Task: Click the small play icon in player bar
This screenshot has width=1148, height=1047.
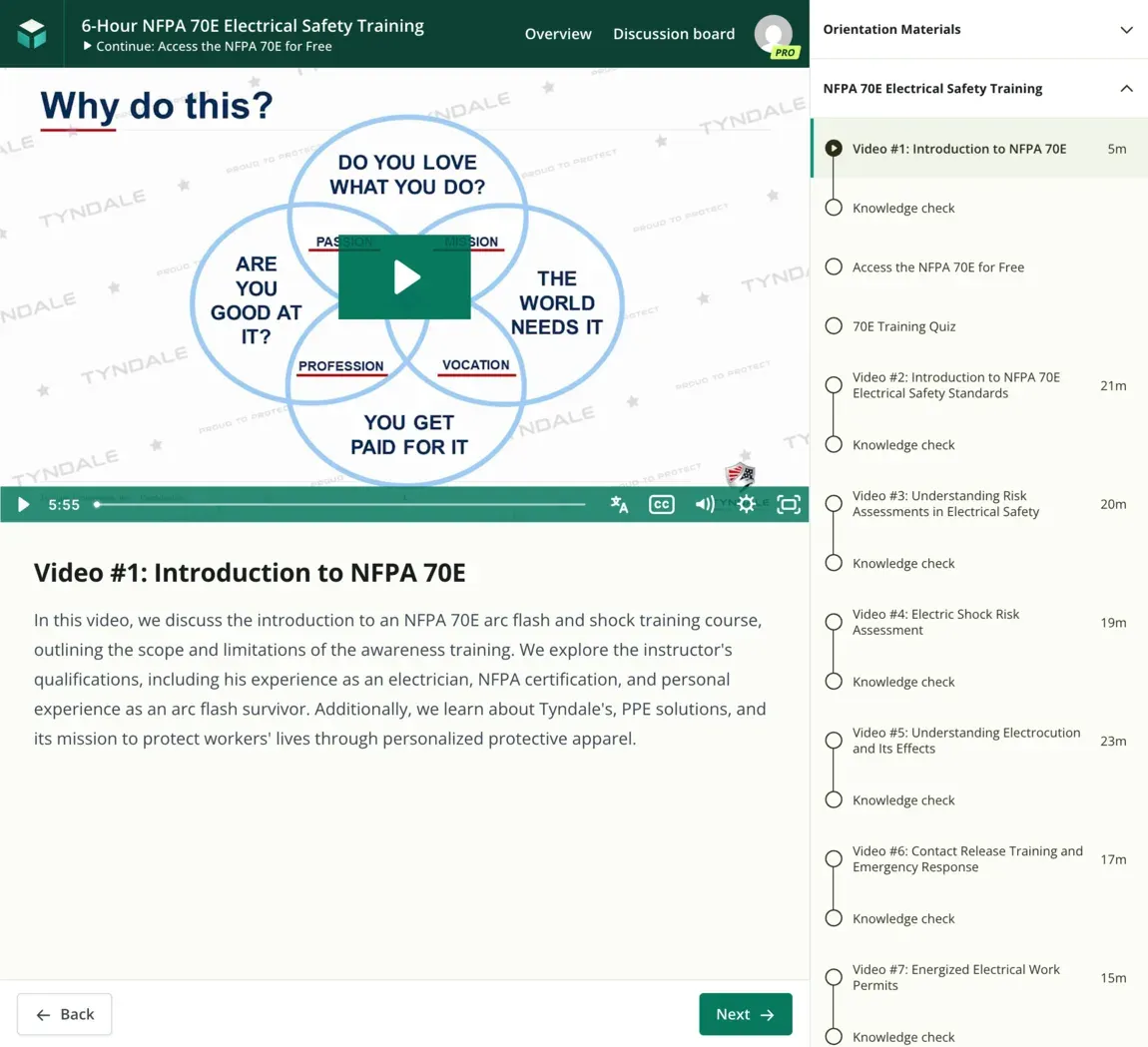Action: (x=23, y=504)
